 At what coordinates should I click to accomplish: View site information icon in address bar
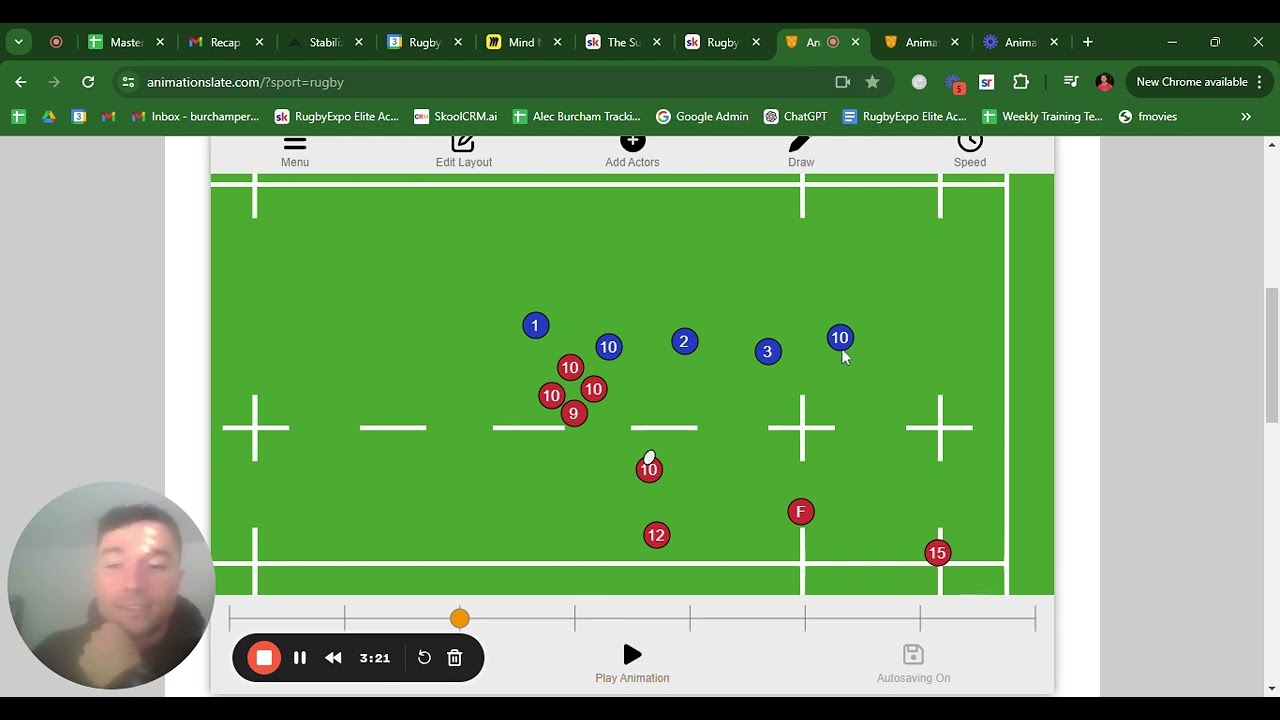click(128, 82)
